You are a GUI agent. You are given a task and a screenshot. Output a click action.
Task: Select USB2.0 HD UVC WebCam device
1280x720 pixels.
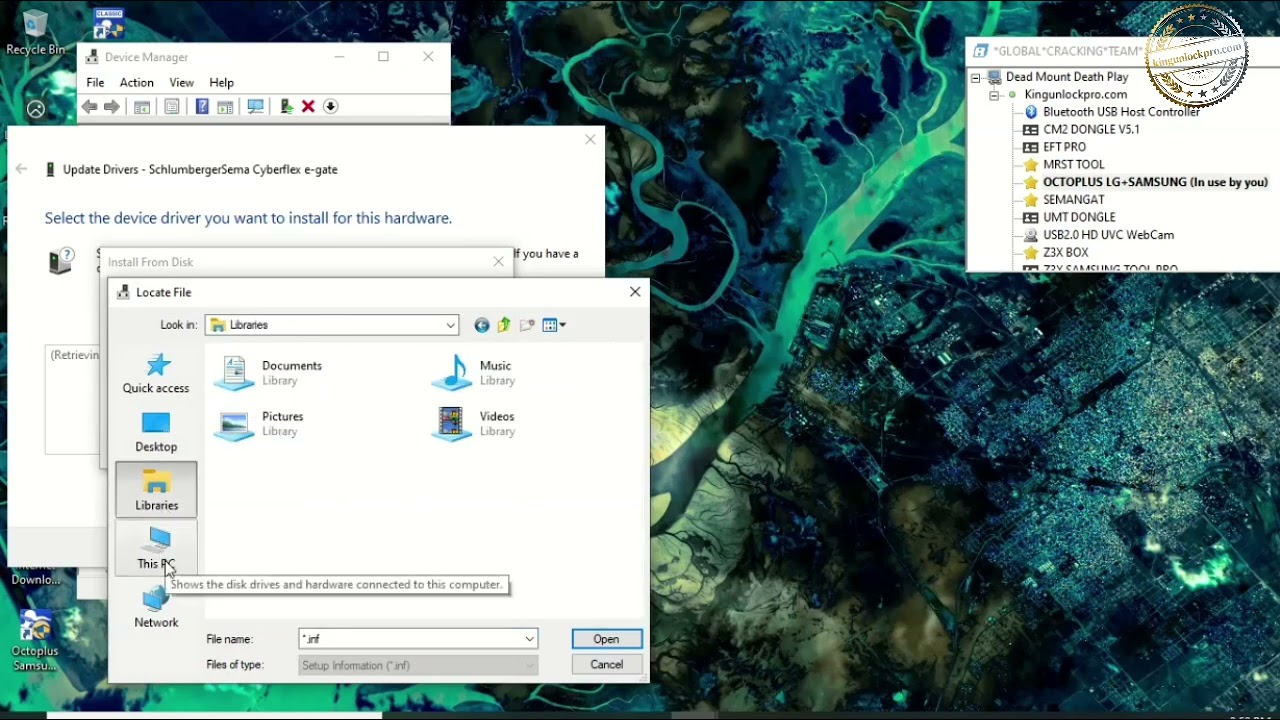point(1098,235)
